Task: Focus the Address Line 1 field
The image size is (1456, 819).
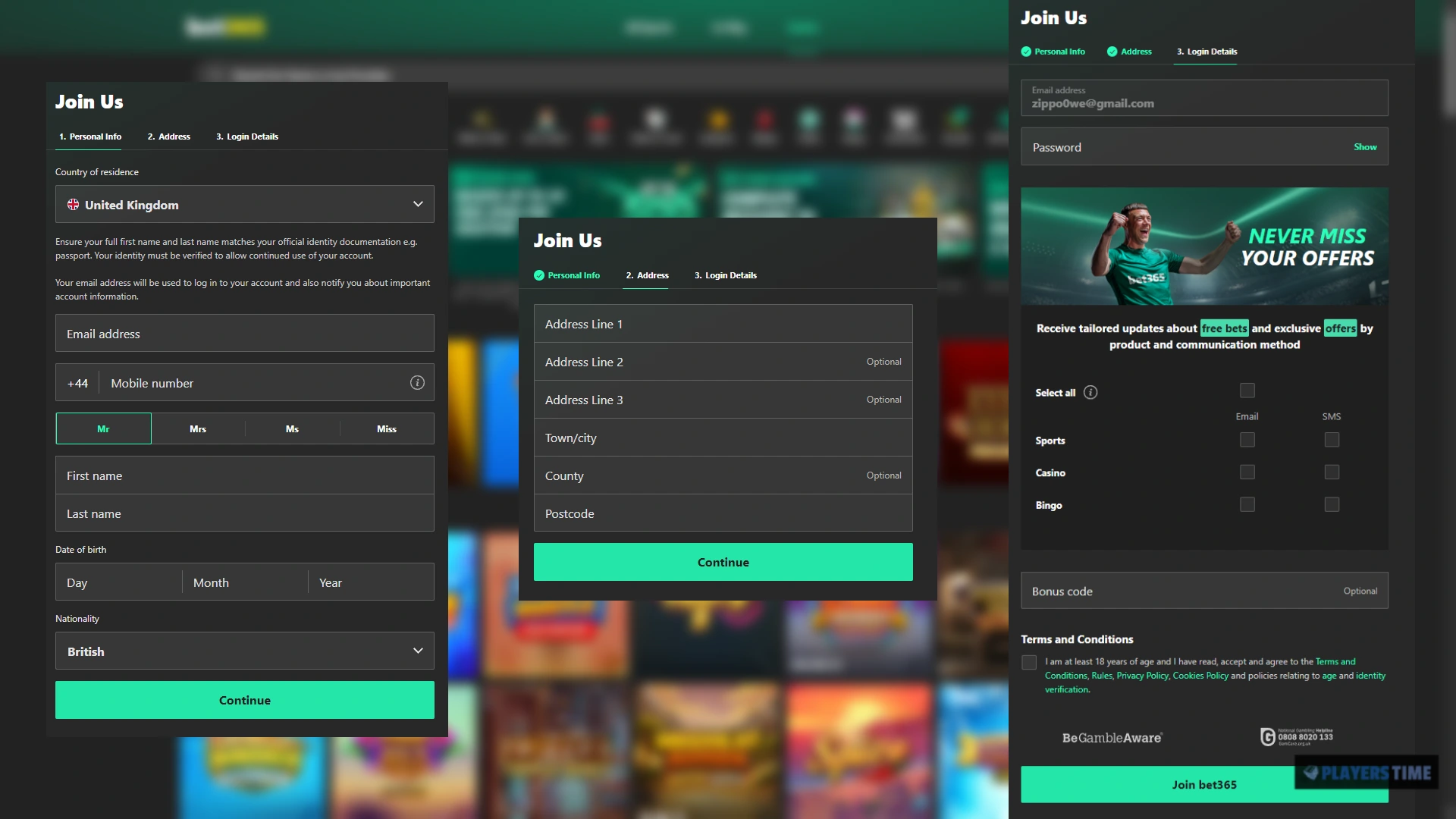Action: pos(723,324)
